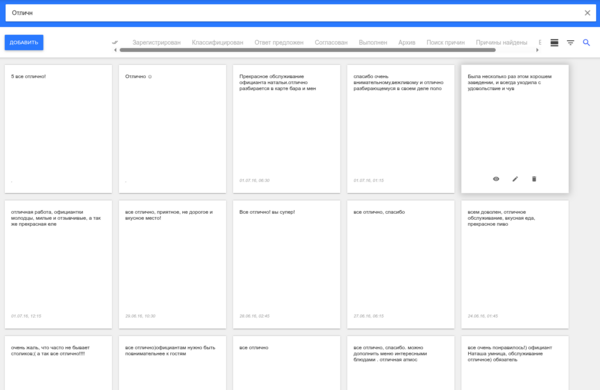600x390 pixels.
Task: Open the 'все отлично, спасибо' card dated 27.06.16
Action: pos(401,264)
